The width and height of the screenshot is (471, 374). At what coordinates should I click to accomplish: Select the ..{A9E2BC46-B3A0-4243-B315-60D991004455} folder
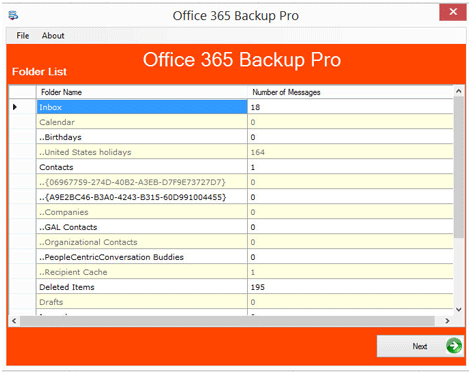[x=142, y=197]
